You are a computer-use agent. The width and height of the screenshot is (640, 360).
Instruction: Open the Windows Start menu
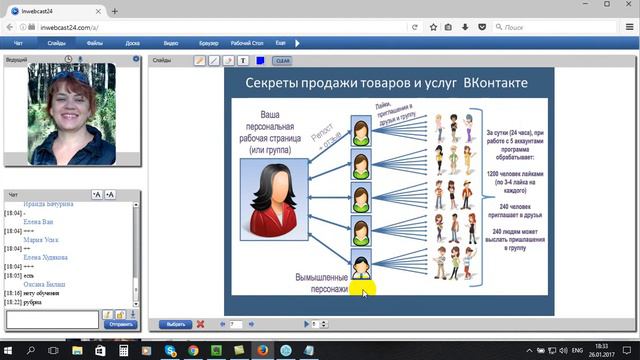pos(8,351)
